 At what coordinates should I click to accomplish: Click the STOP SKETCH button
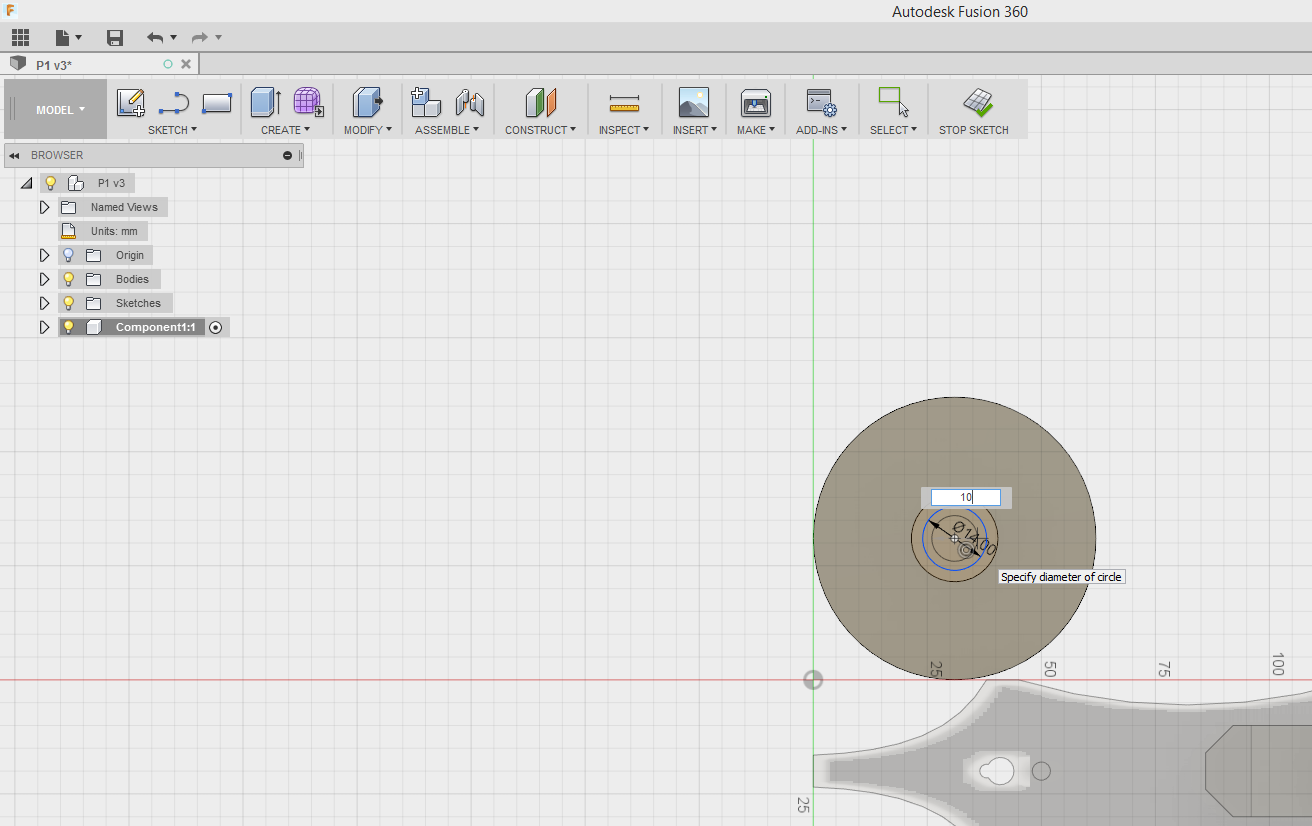tap(974, 110)
